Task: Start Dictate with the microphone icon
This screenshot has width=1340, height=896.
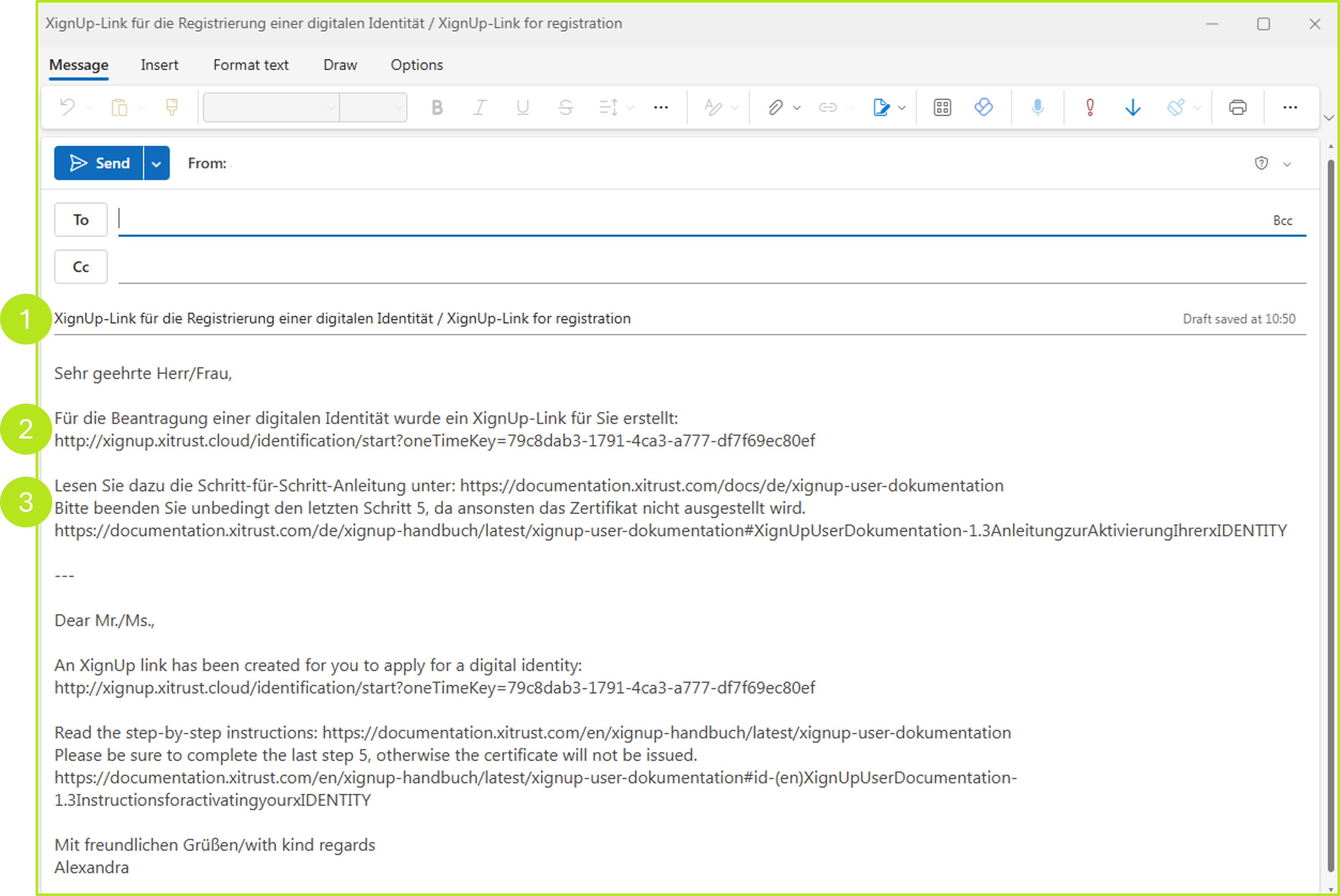Action: tap(1037, 107)
